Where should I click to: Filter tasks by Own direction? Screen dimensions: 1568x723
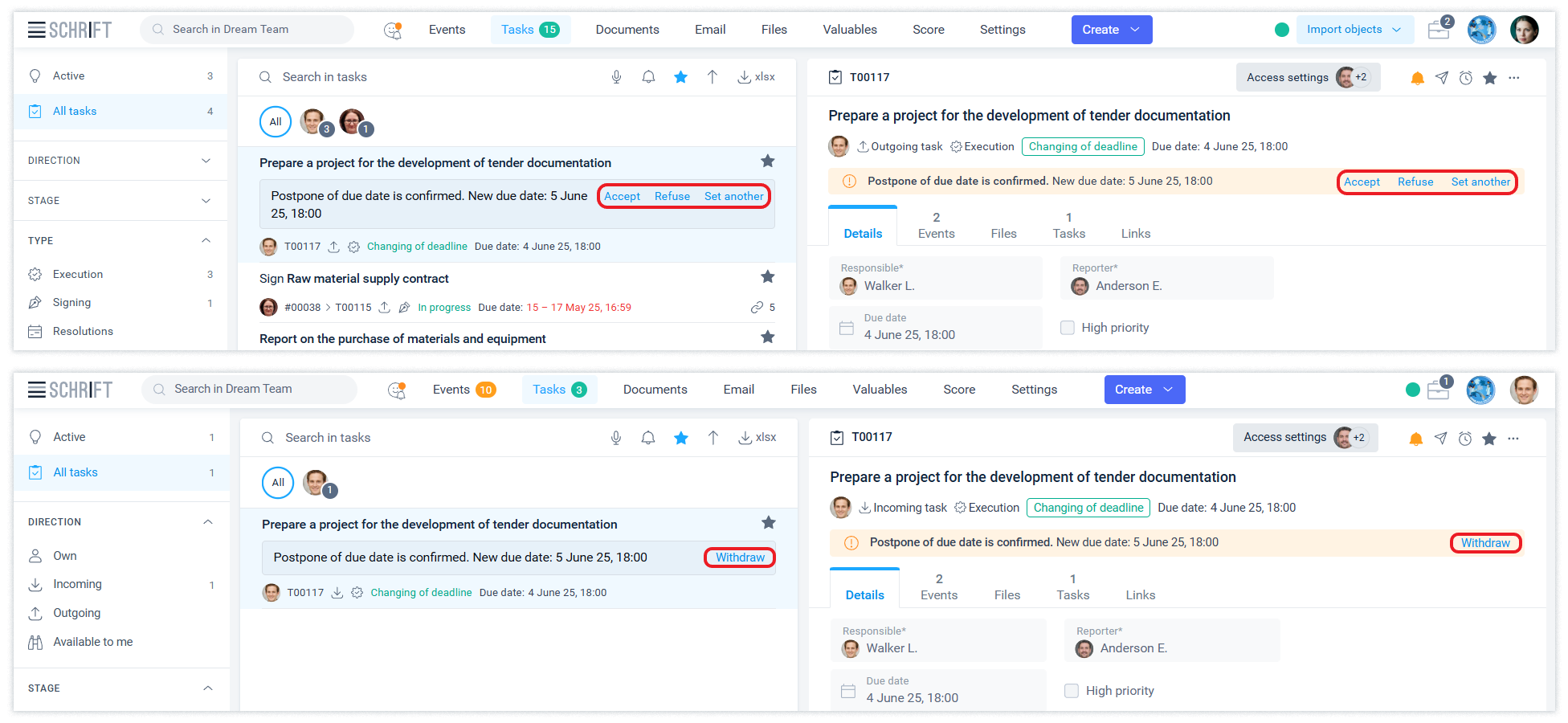point(65,556)
